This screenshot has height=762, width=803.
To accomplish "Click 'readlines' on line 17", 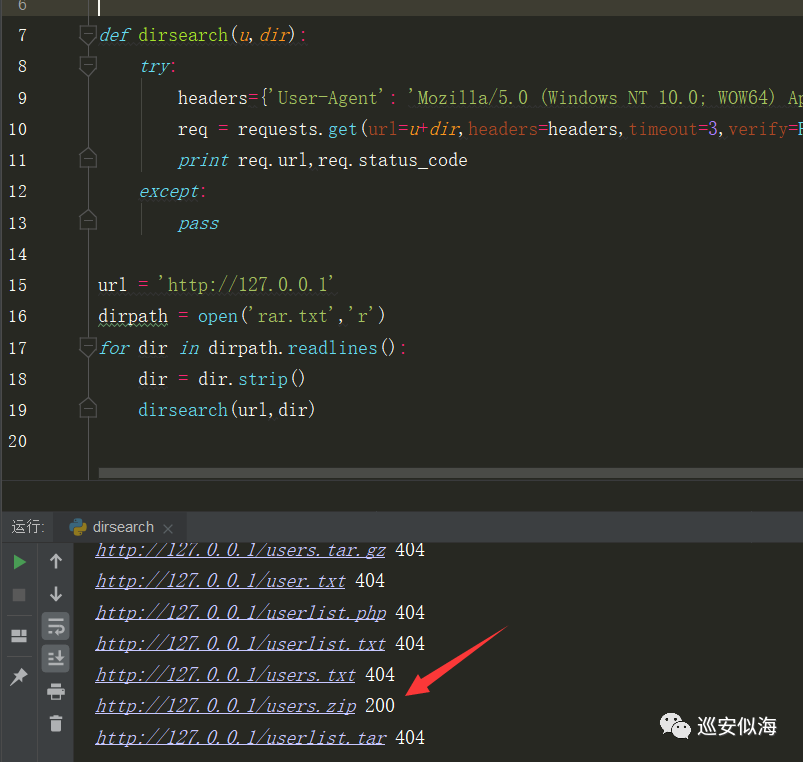I will (x=332, y=348).
